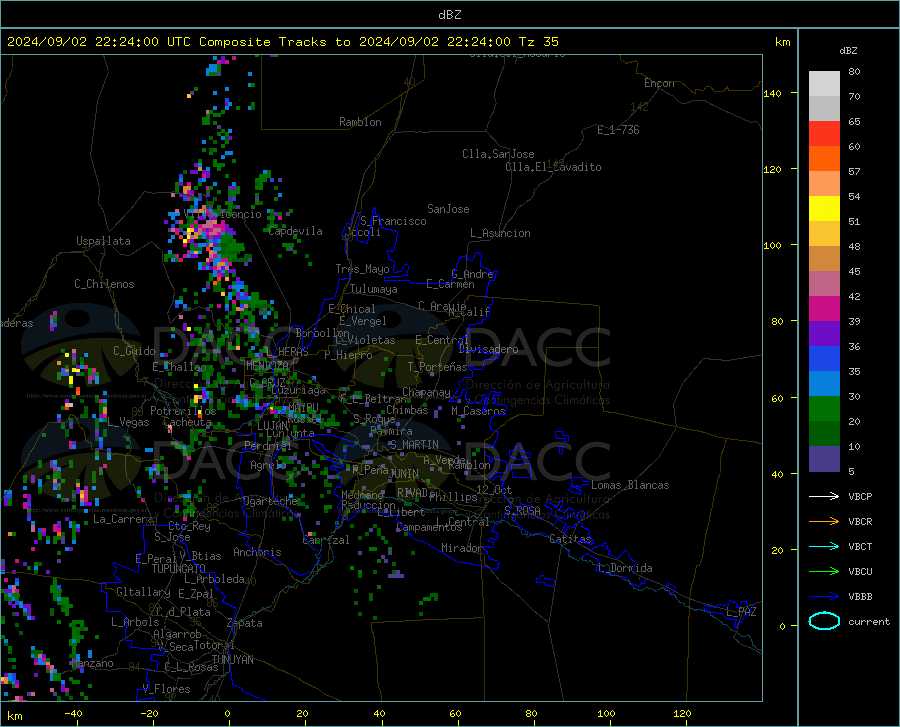Viewport: 900px width, 727px height.
Task: Click the blue VBBB arrow in legend
Action: pos(824,597)
